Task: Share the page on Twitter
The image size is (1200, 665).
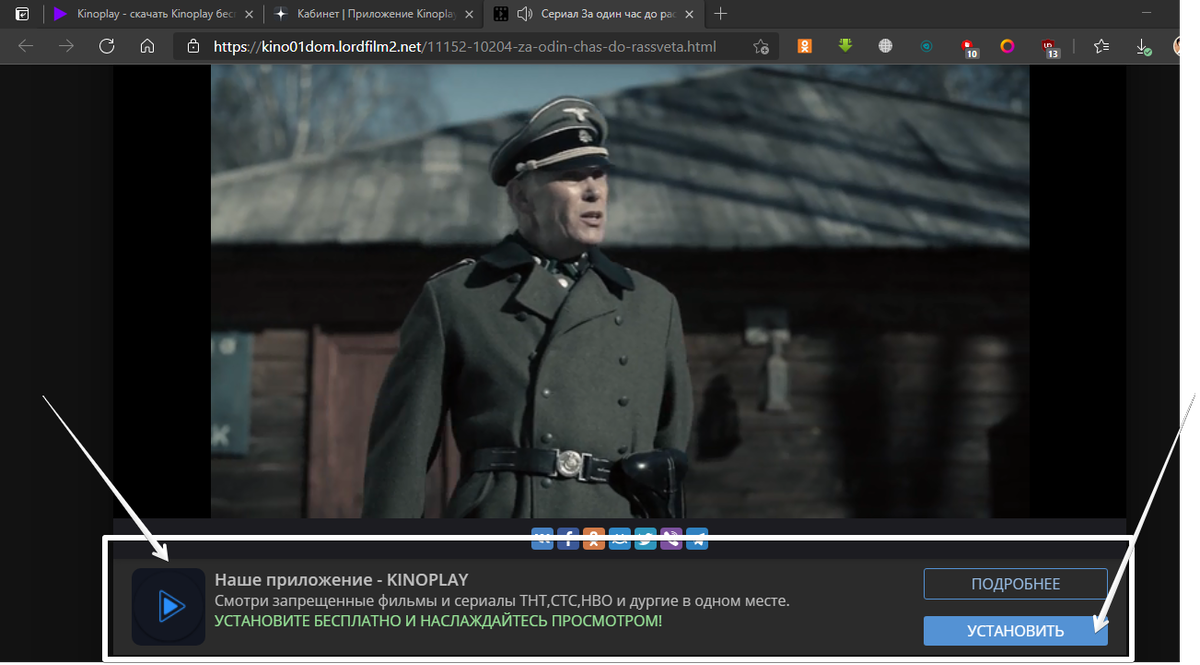Action: click(x=645, y=539)
